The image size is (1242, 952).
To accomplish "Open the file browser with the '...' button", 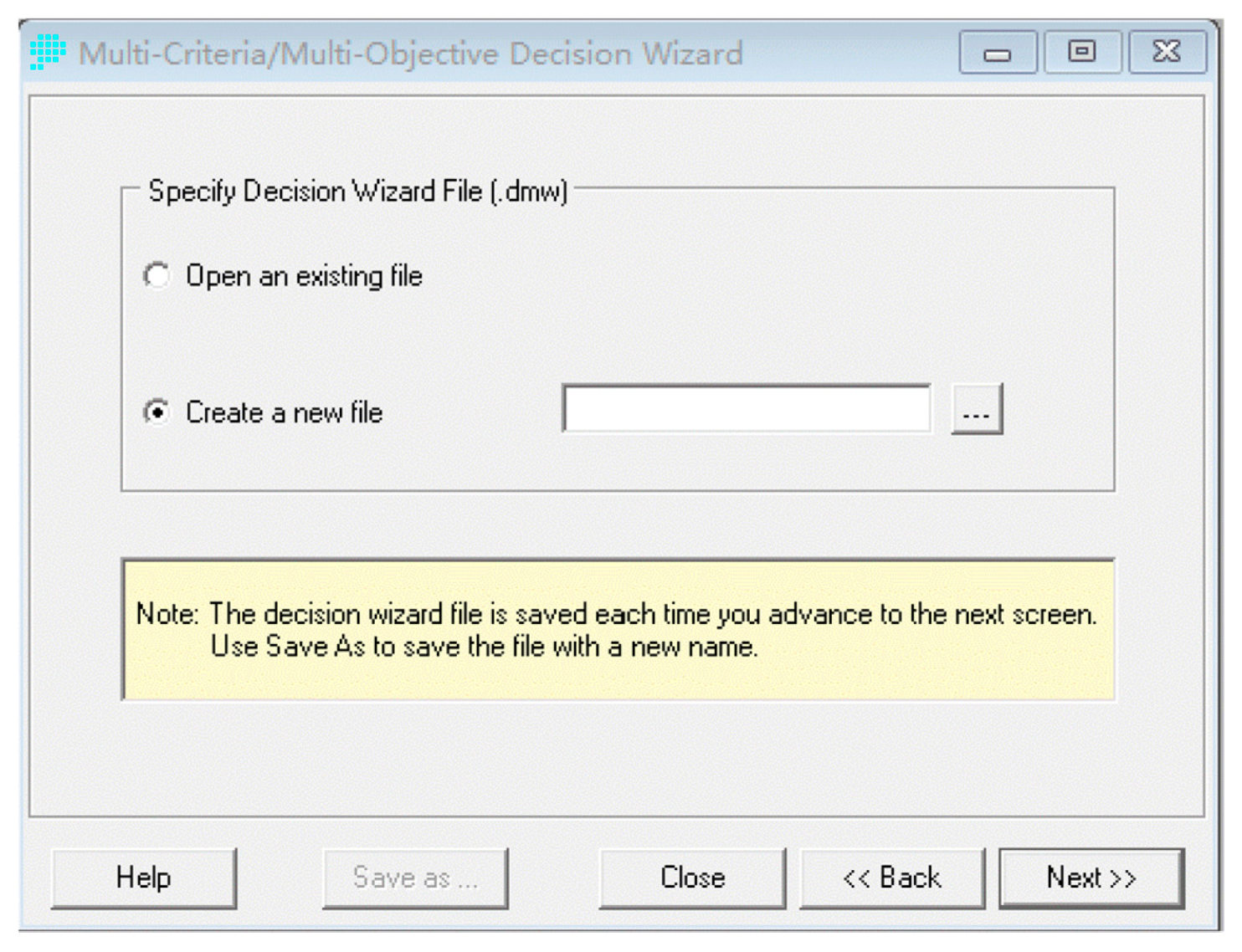I will tap(976, 409).
